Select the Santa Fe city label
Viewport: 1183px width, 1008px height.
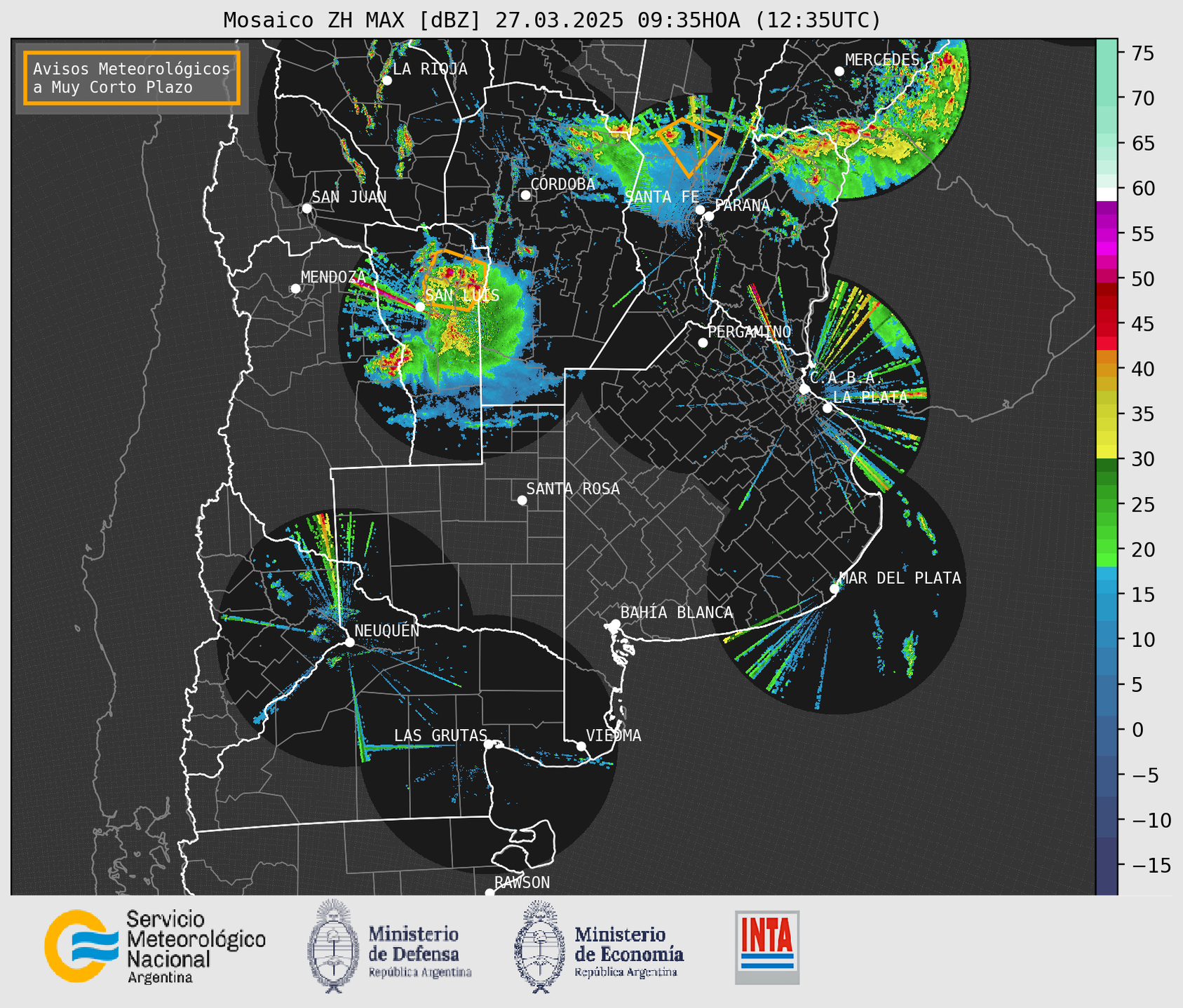[662, 197]
